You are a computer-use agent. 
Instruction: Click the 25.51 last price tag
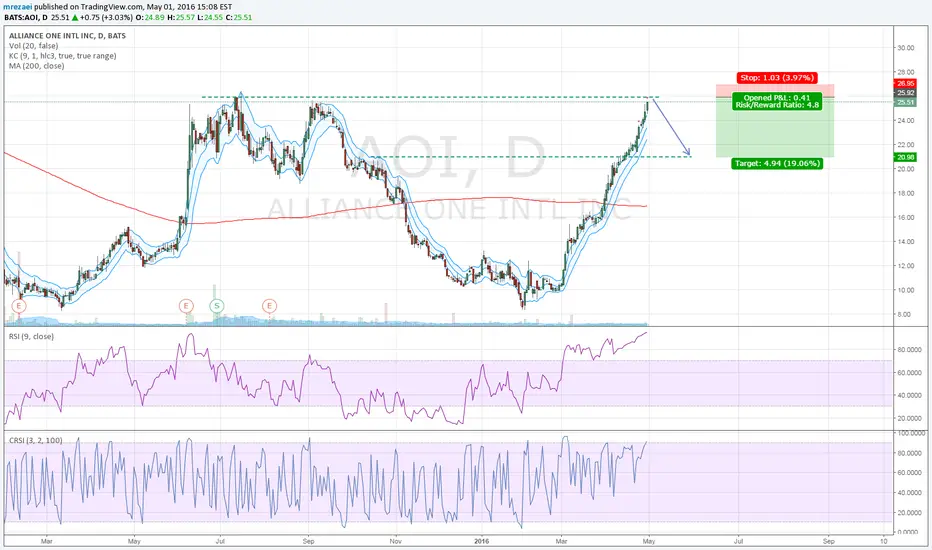(905, 102)
